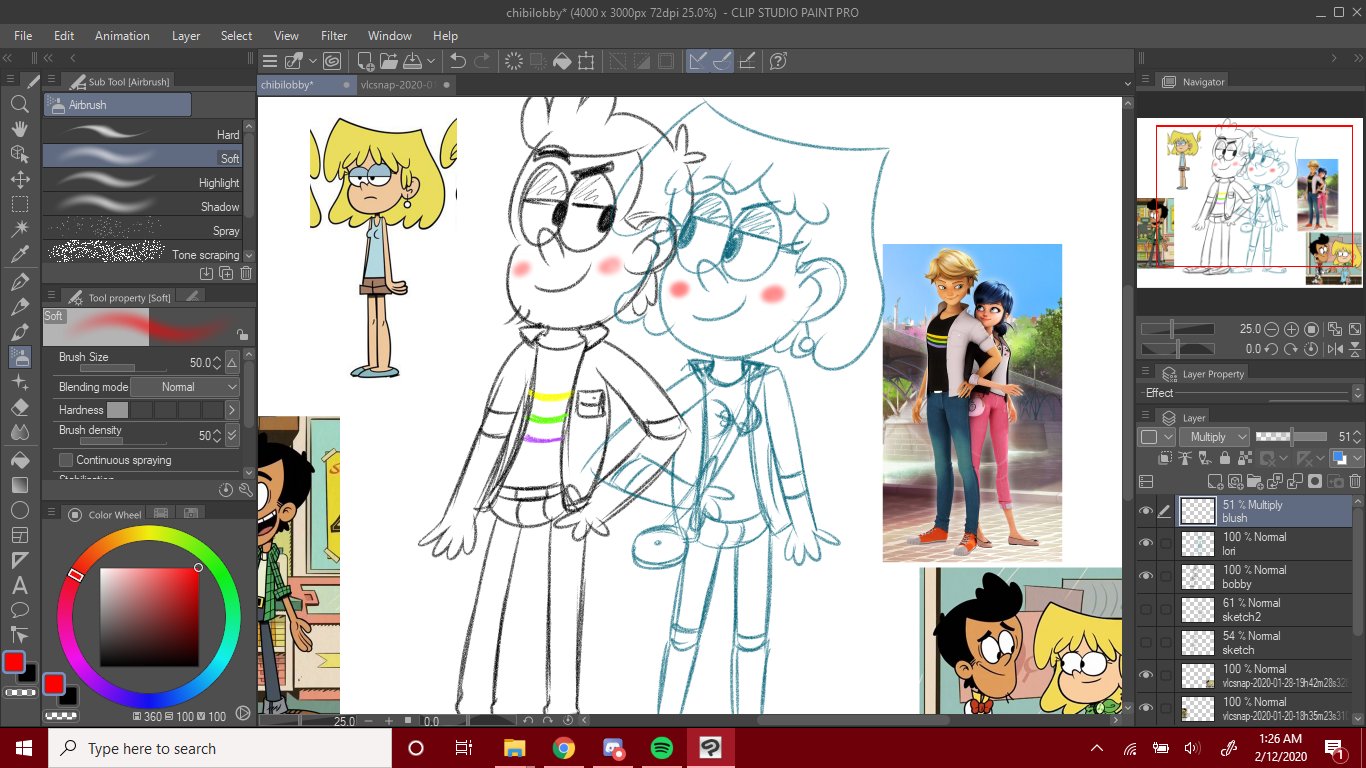1366x768 pixels.
Task: Show the sketch layer
Action: click(x=1146, y=642)
